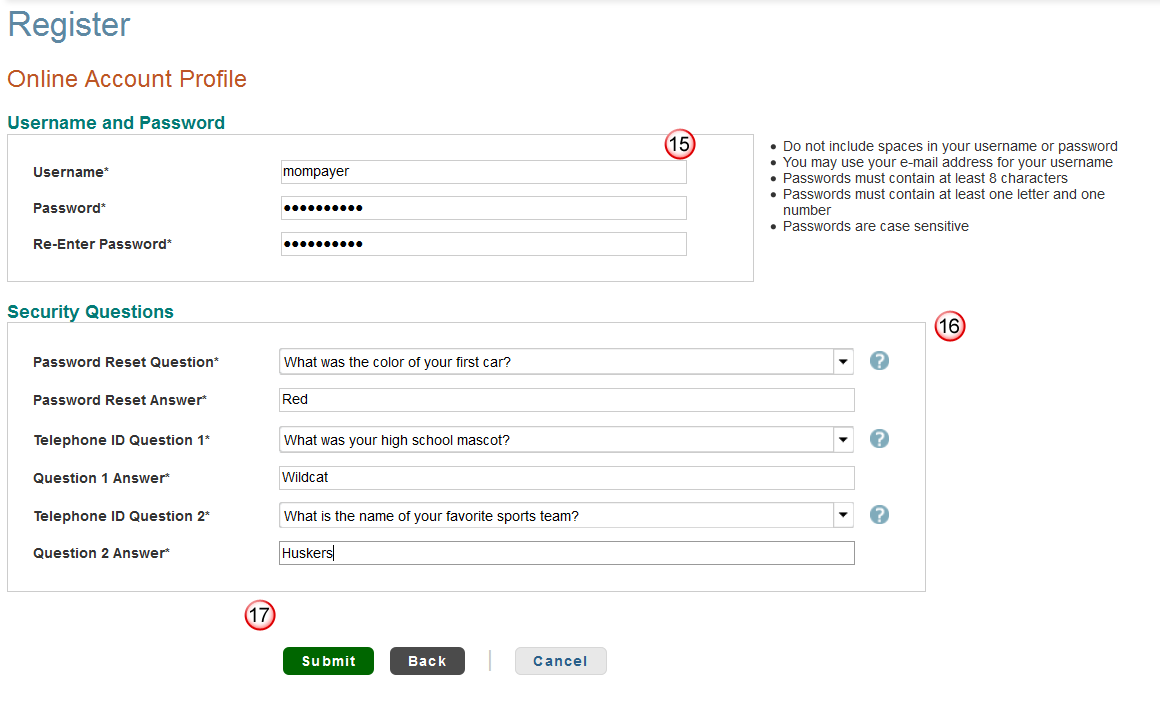
Task: Click the Question 2 Answer field
Action: [566, 553]
